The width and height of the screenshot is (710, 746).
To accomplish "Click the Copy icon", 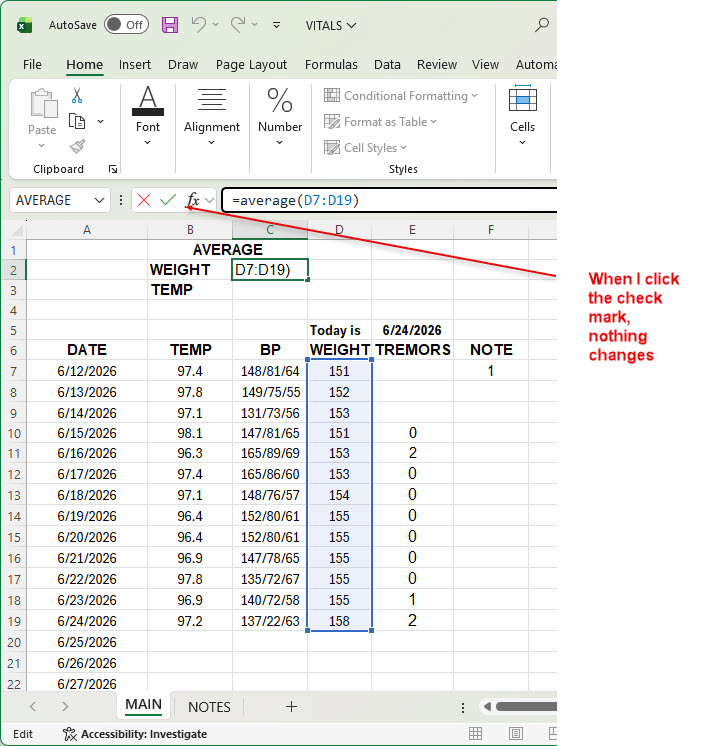I will 77,121.
